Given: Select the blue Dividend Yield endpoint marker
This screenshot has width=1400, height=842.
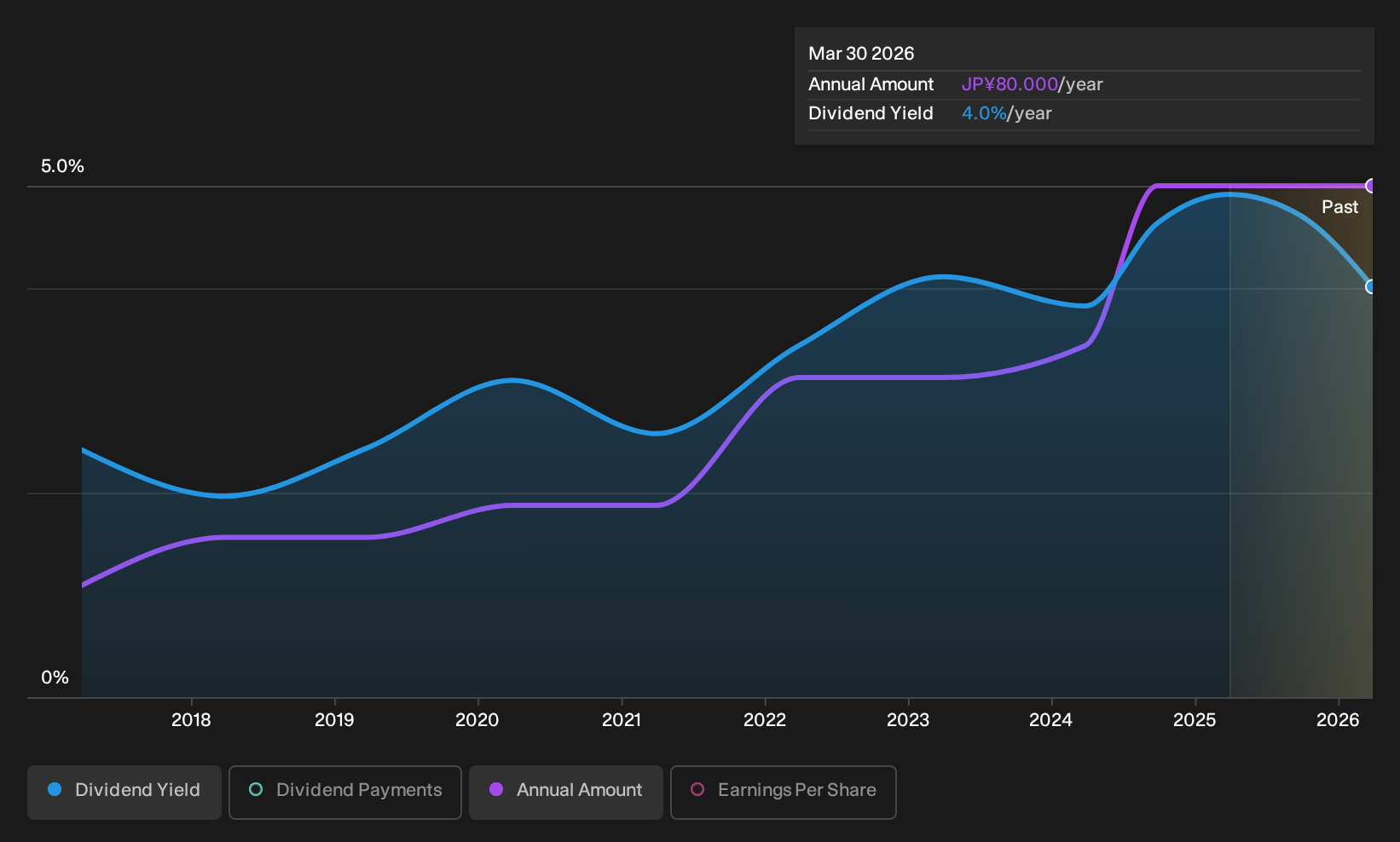Looking at the screenshot, I should pos(1371,286).
